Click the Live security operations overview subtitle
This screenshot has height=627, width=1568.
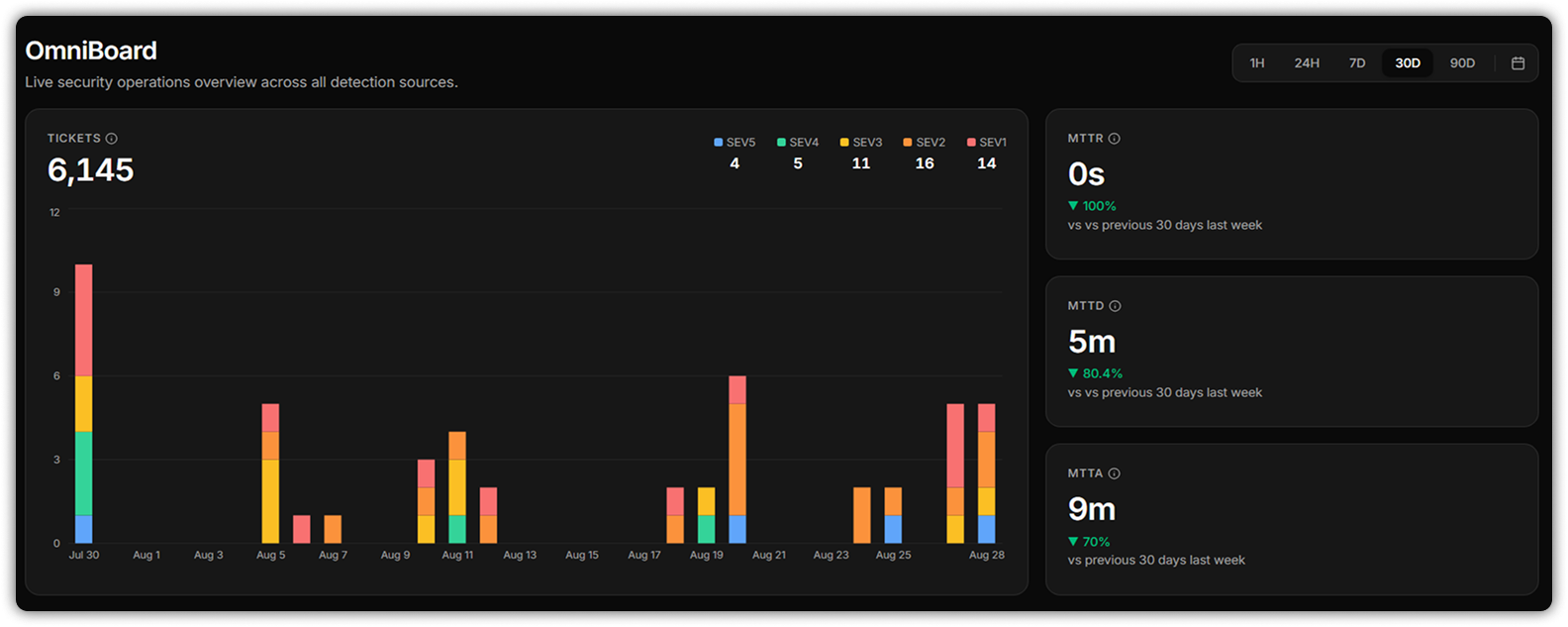coord(242,82)
